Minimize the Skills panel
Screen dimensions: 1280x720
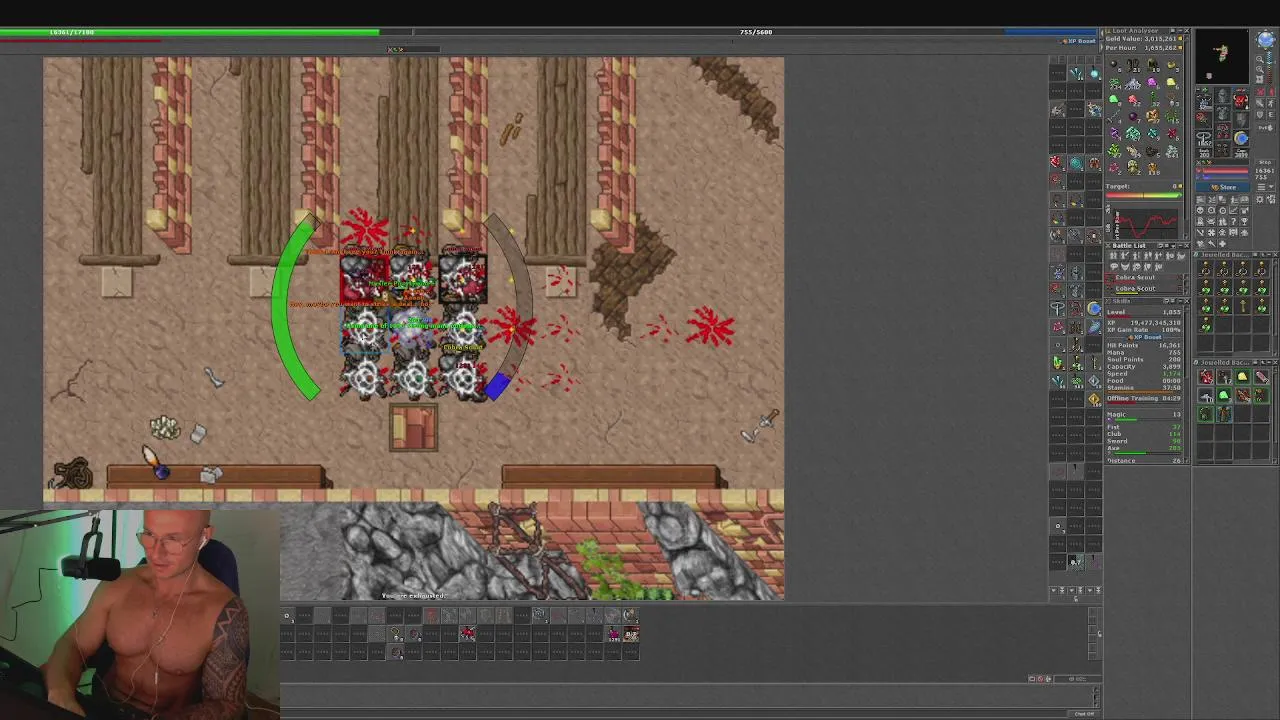click(1180, 301)
